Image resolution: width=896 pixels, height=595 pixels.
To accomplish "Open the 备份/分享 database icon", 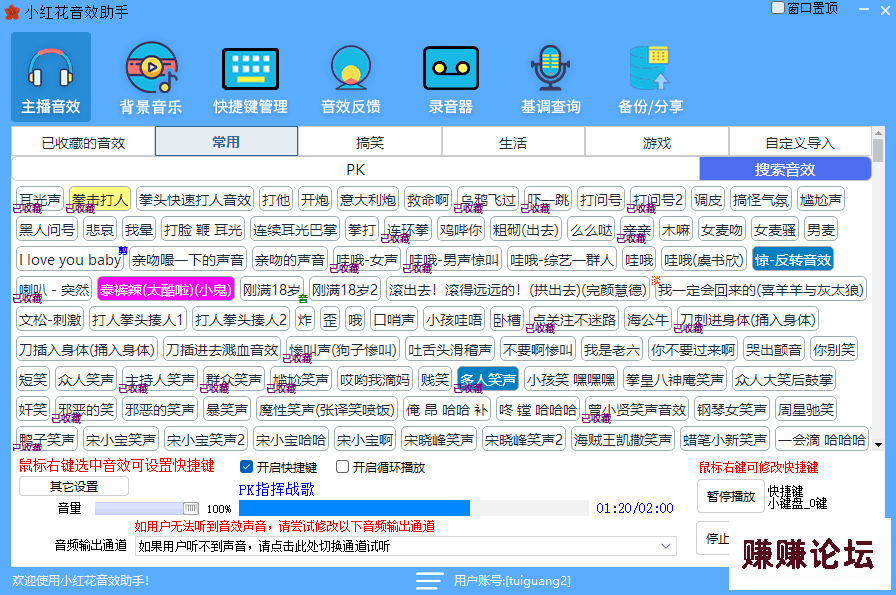I will (650, 68).
